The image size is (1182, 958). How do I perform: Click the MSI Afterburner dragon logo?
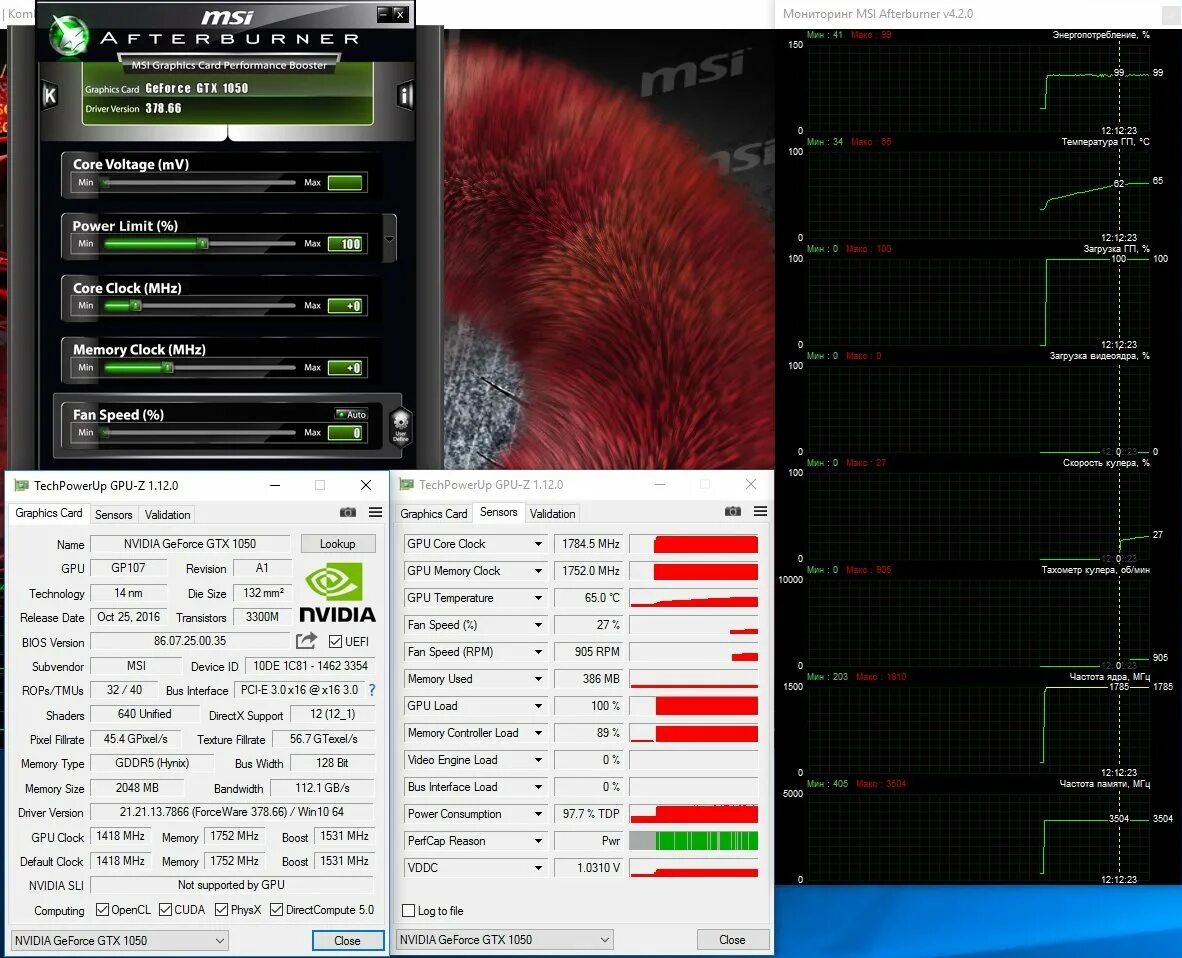point(69,35)
